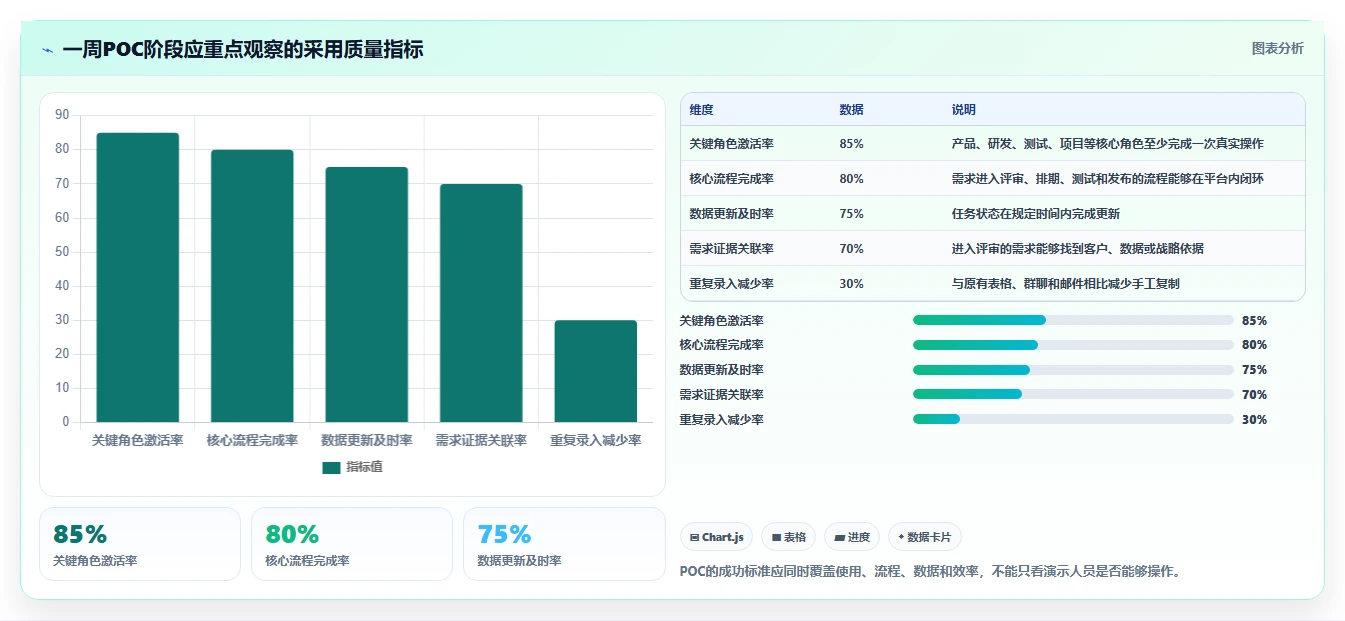This screenshot has height=621, width=1345.
Task: Click the 关键角色激活率 progress bar
Action: coord(1073,320)
